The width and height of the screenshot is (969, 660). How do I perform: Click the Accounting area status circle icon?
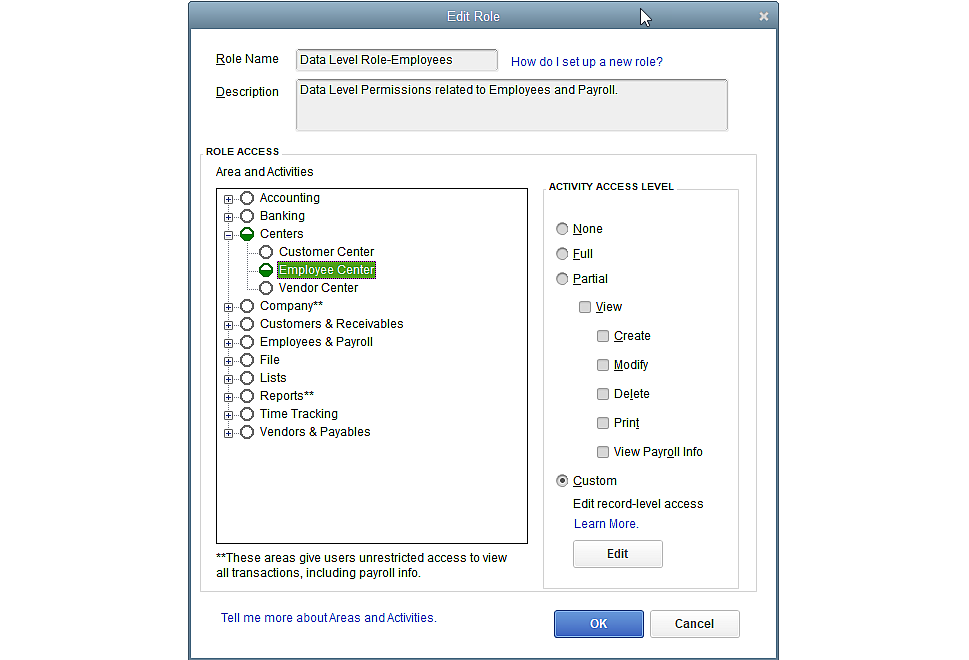tap(247, 198)
